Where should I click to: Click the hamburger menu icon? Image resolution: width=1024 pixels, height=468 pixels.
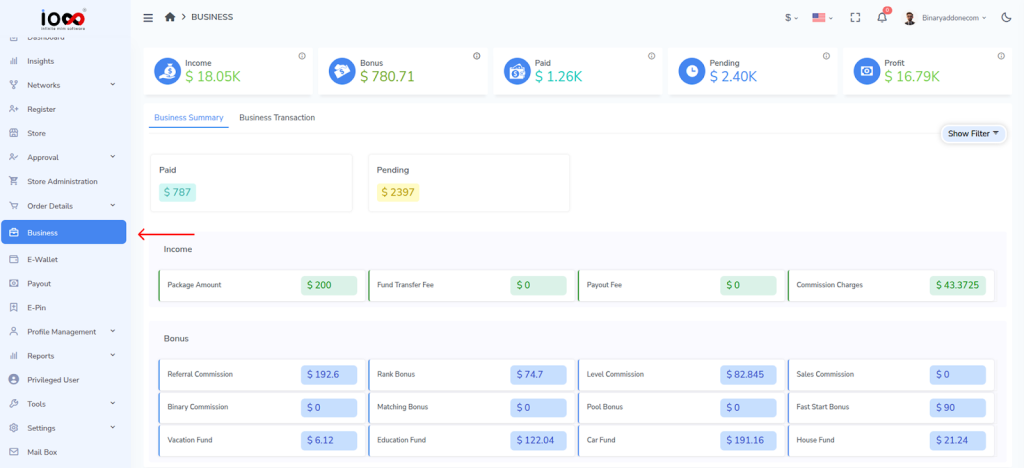[148, 17]
